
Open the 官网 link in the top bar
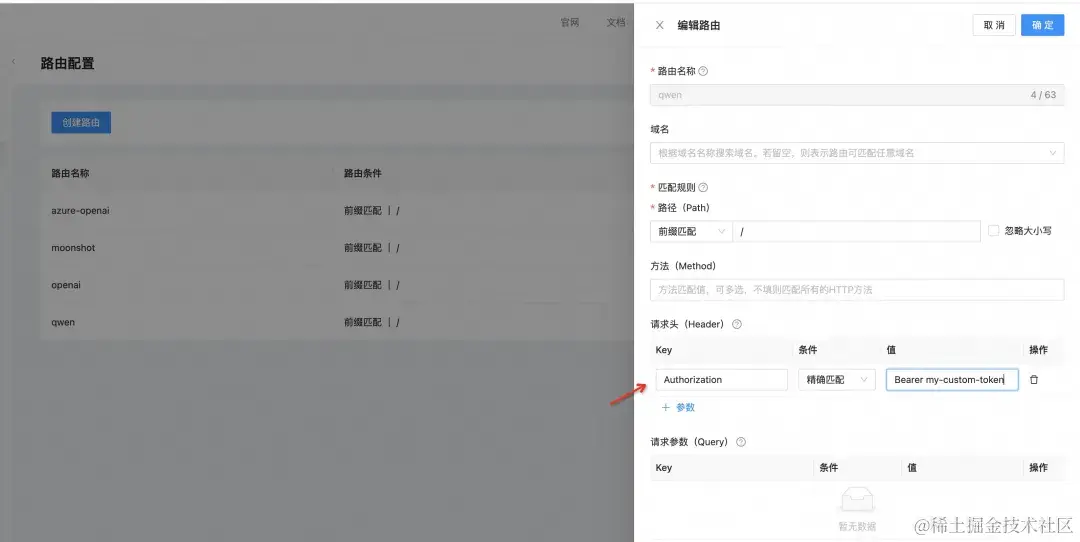(570, 23)
